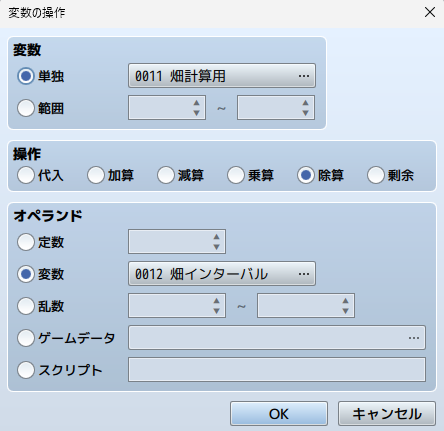
Task: Open variable selector 0011 畑計算用
Action: tap(222, 76)
